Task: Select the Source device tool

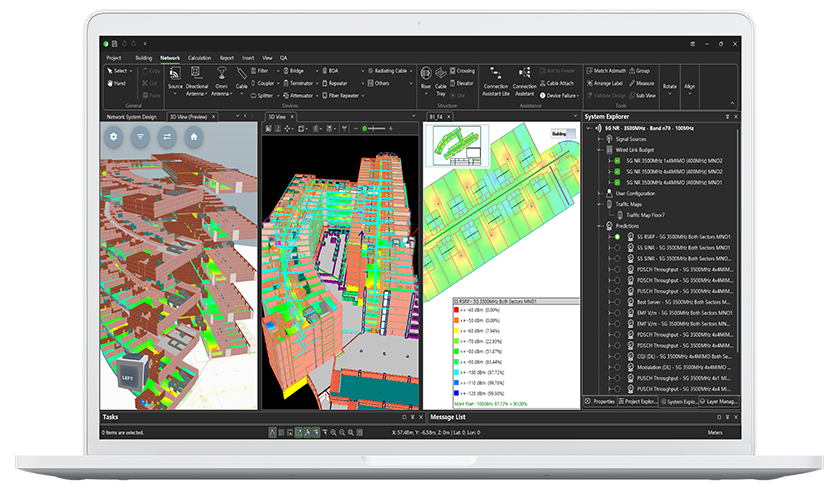Action: pyautogui.click(x=175, y=80)
